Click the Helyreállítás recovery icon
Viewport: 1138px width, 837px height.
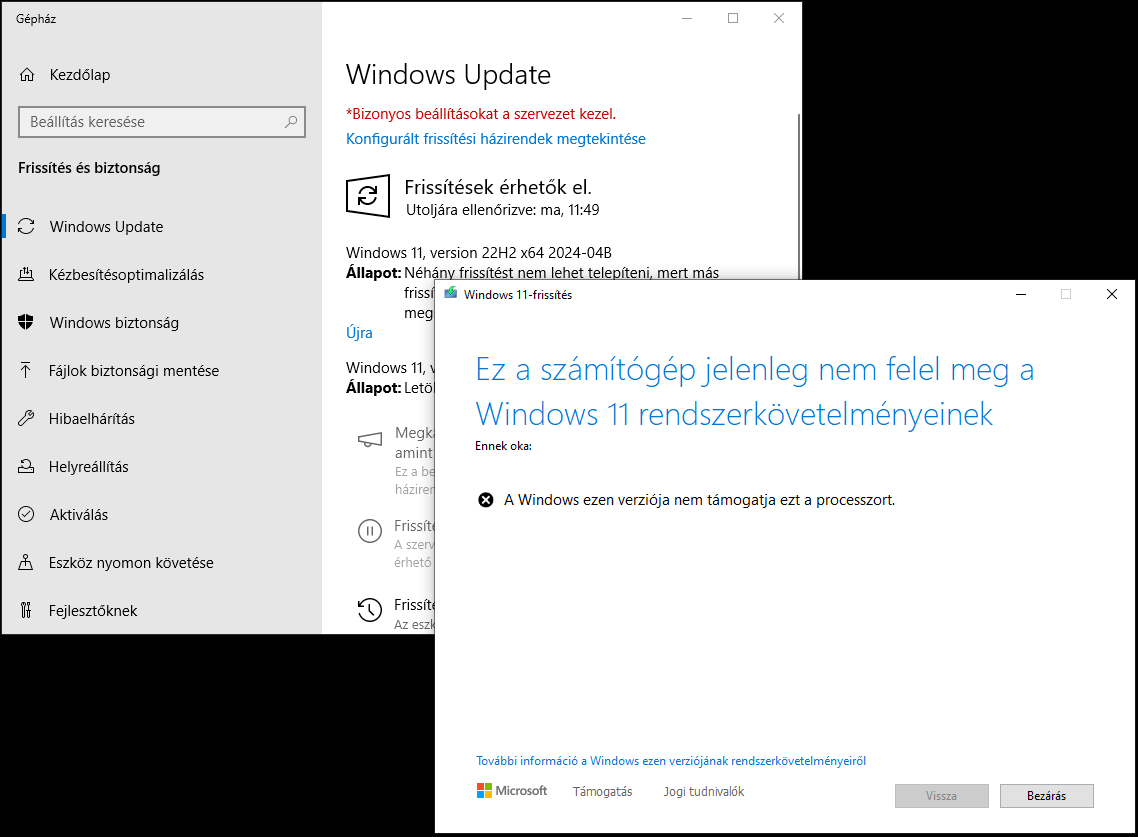tap(26, 466)
